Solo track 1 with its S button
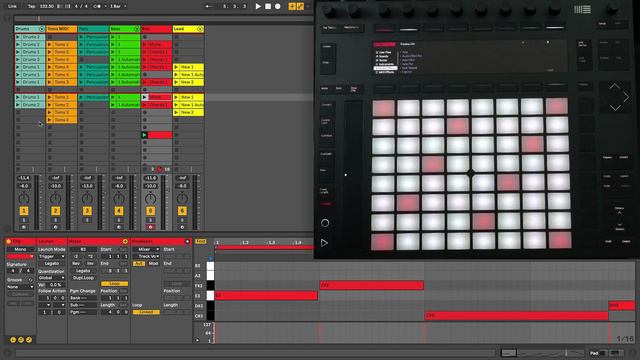The height and width of the screenshot is (360, 640). [x=24, y=220]
